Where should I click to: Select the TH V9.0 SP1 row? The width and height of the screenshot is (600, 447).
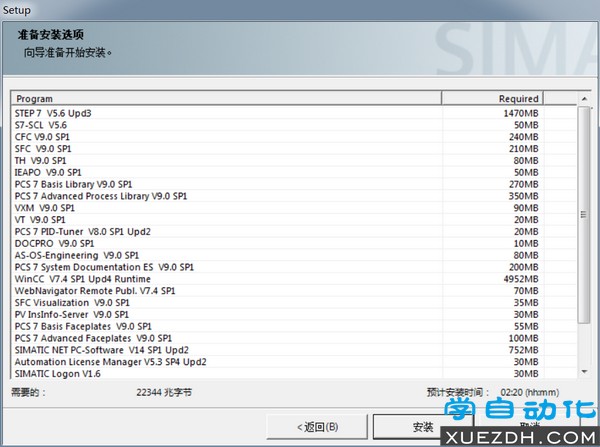point(293,160)
